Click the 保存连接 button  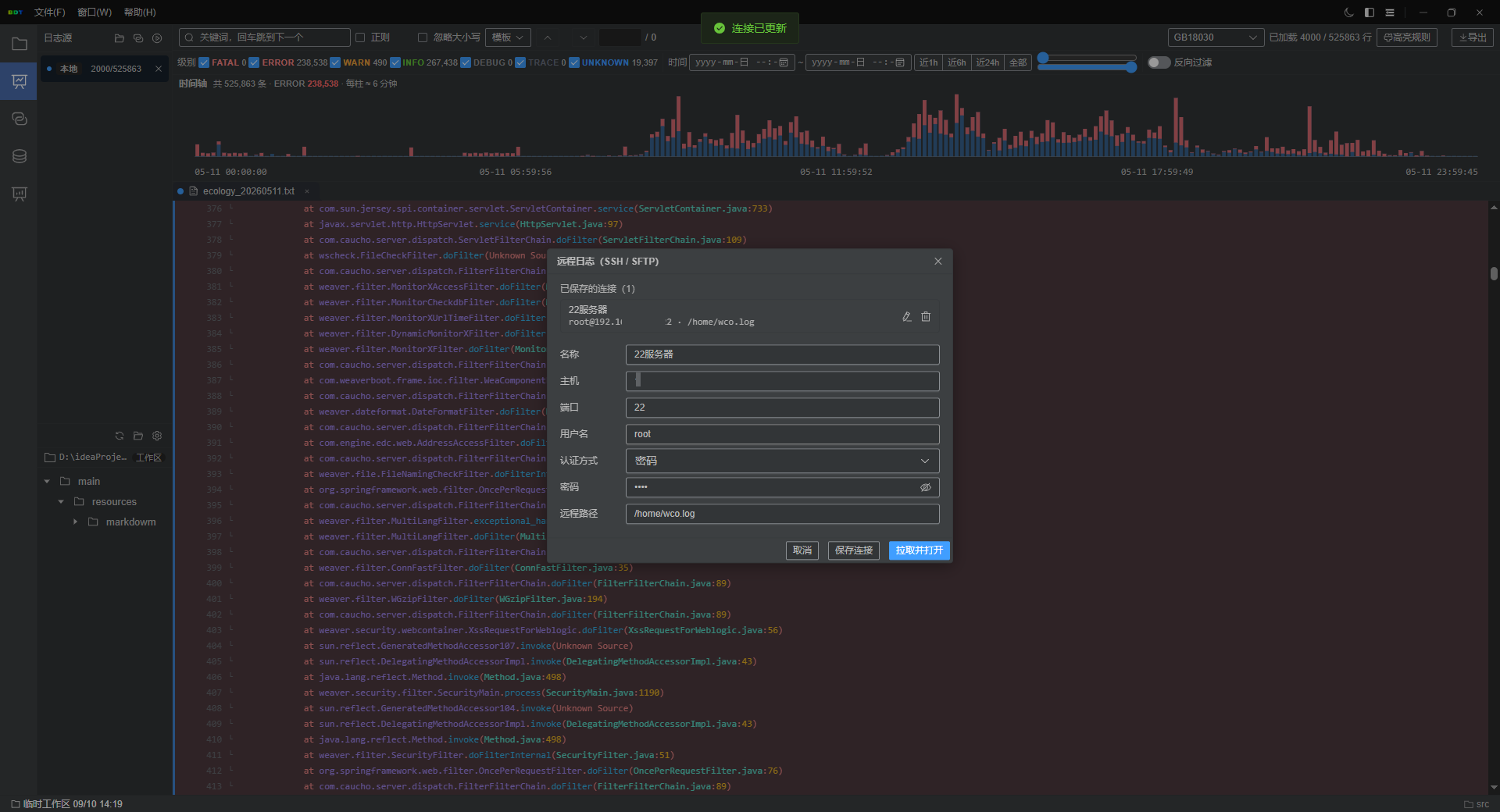(854, 550)
